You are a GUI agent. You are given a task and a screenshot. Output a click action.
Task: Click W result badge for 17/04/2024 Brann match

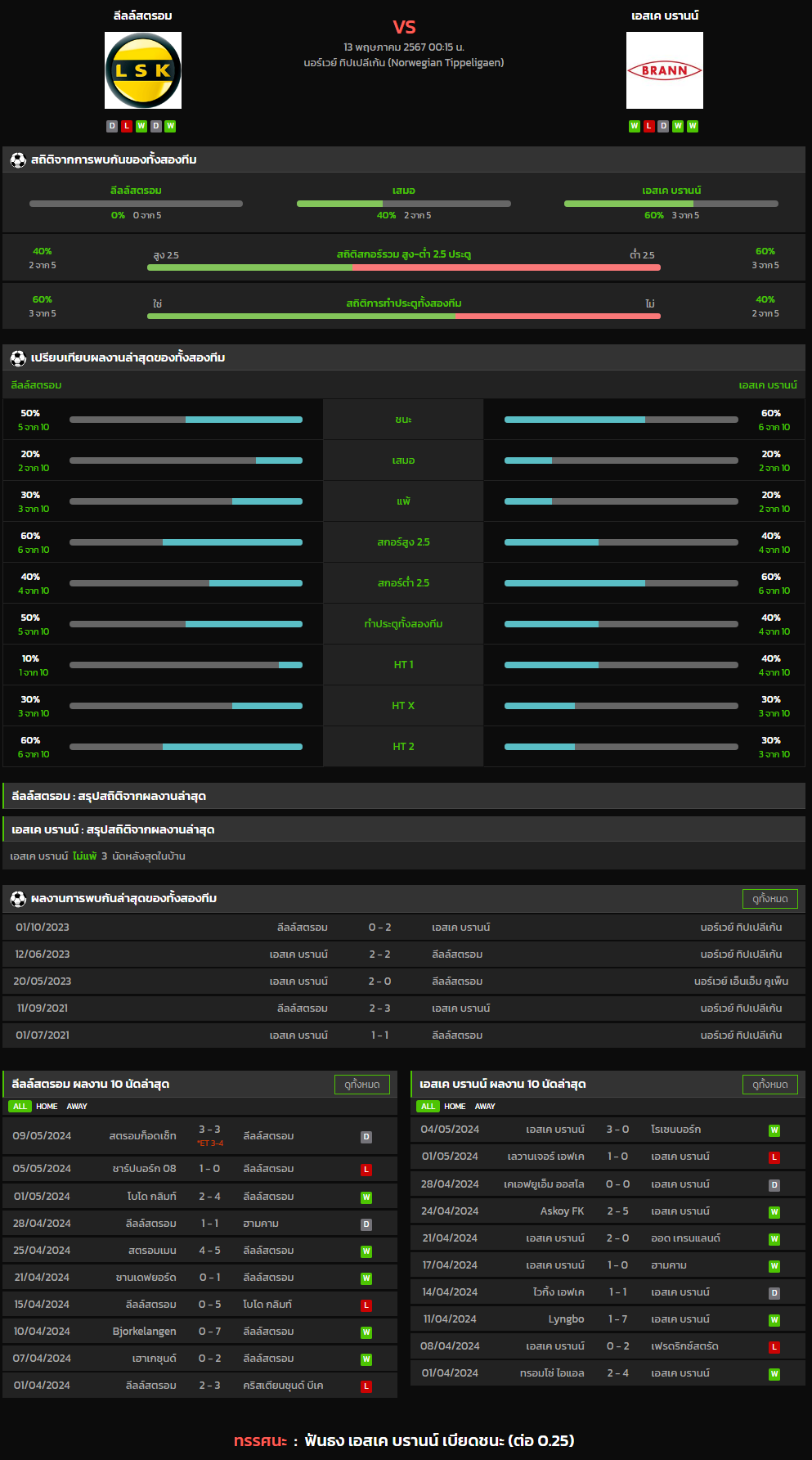pyautogui.click(x=774, y=1266)
